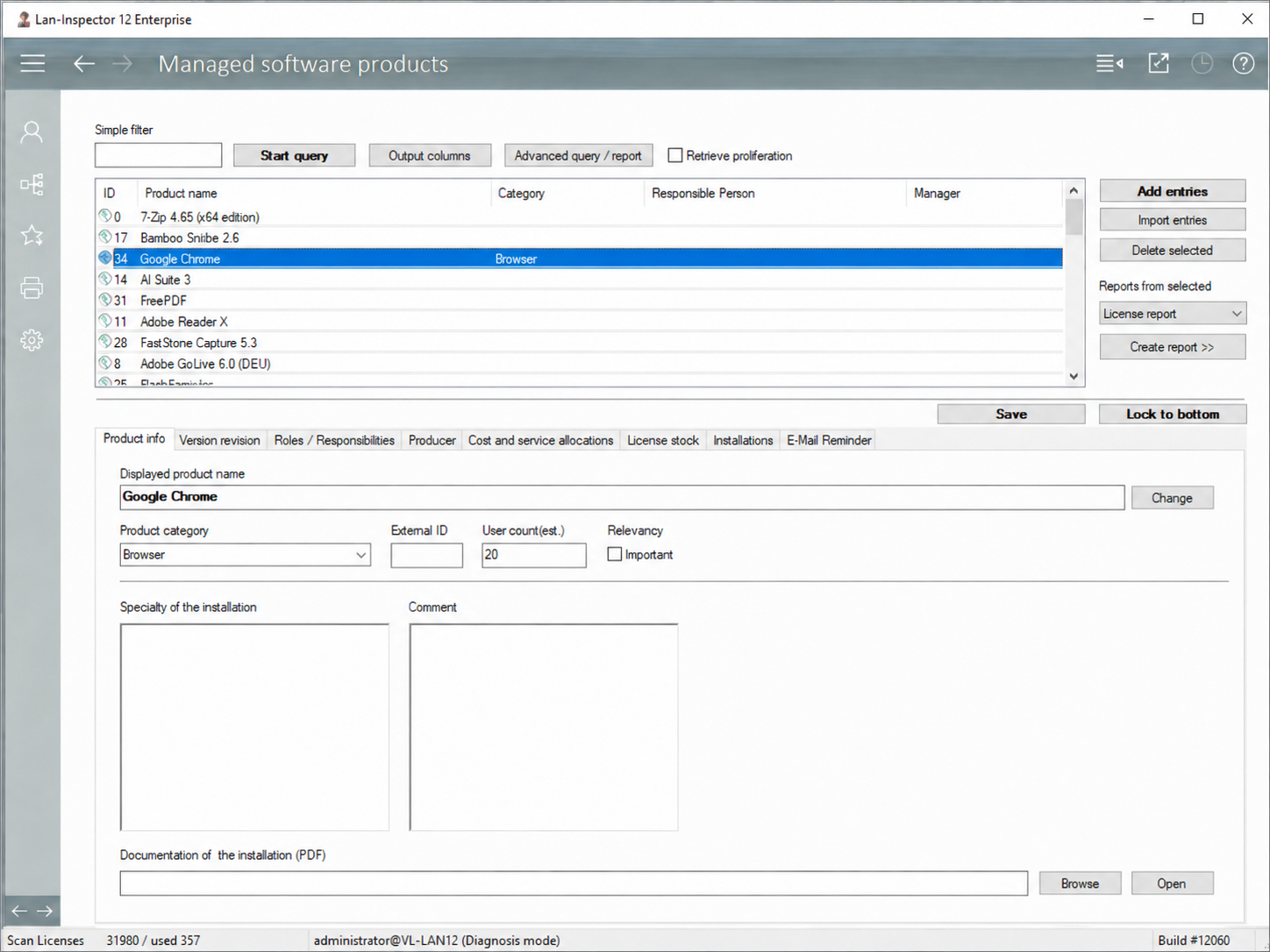The image size is (1270, 952).
Task: Switch to the License stock tab
Action: pos(663,440)
